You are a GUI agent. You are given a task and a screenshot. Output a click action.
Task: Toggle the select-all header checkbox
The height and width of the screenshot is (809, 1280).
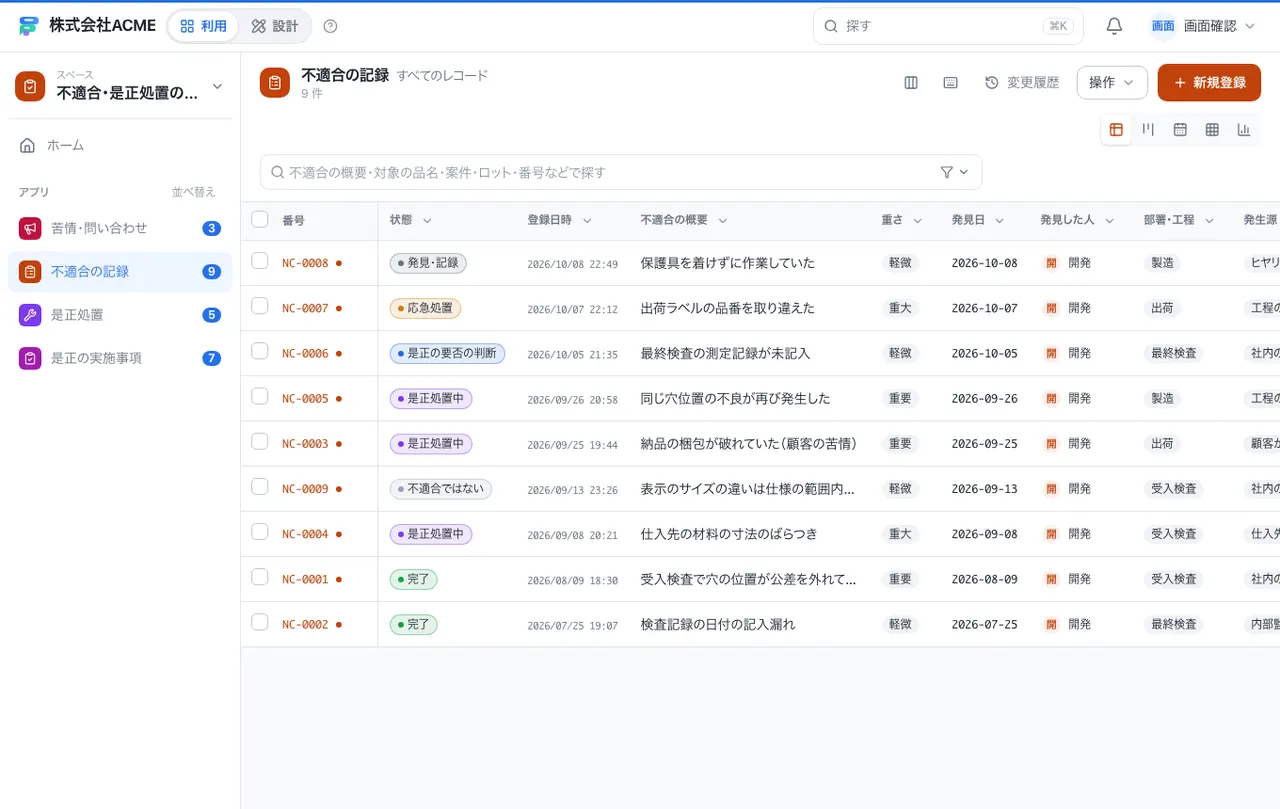[260, 219]
